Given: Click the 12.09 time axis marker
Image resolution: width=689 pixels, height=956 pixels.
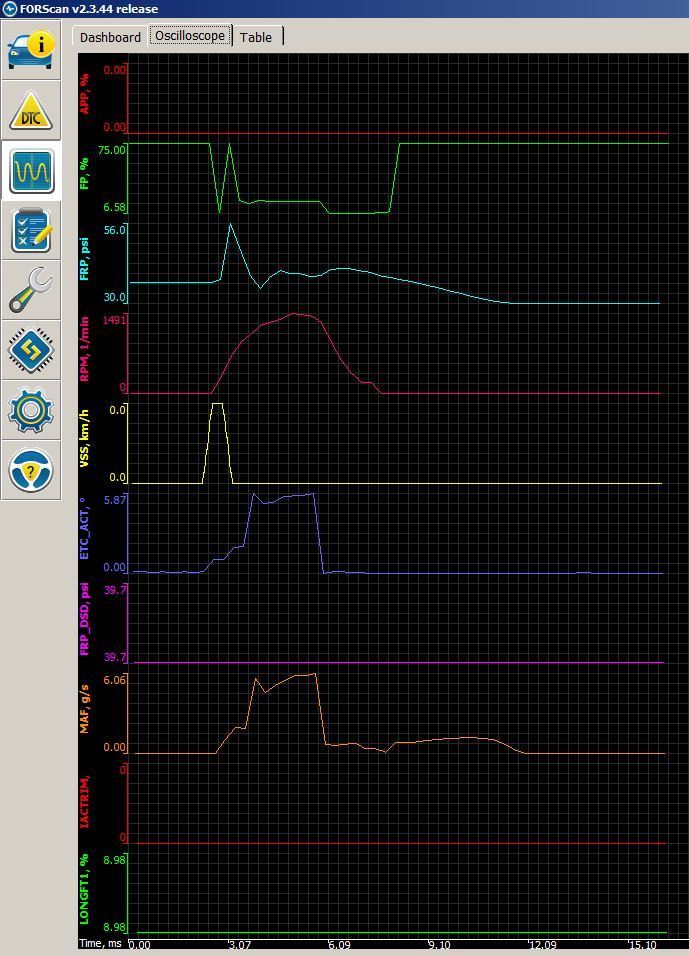Looking at the screenshot, I should click(543, 945).
